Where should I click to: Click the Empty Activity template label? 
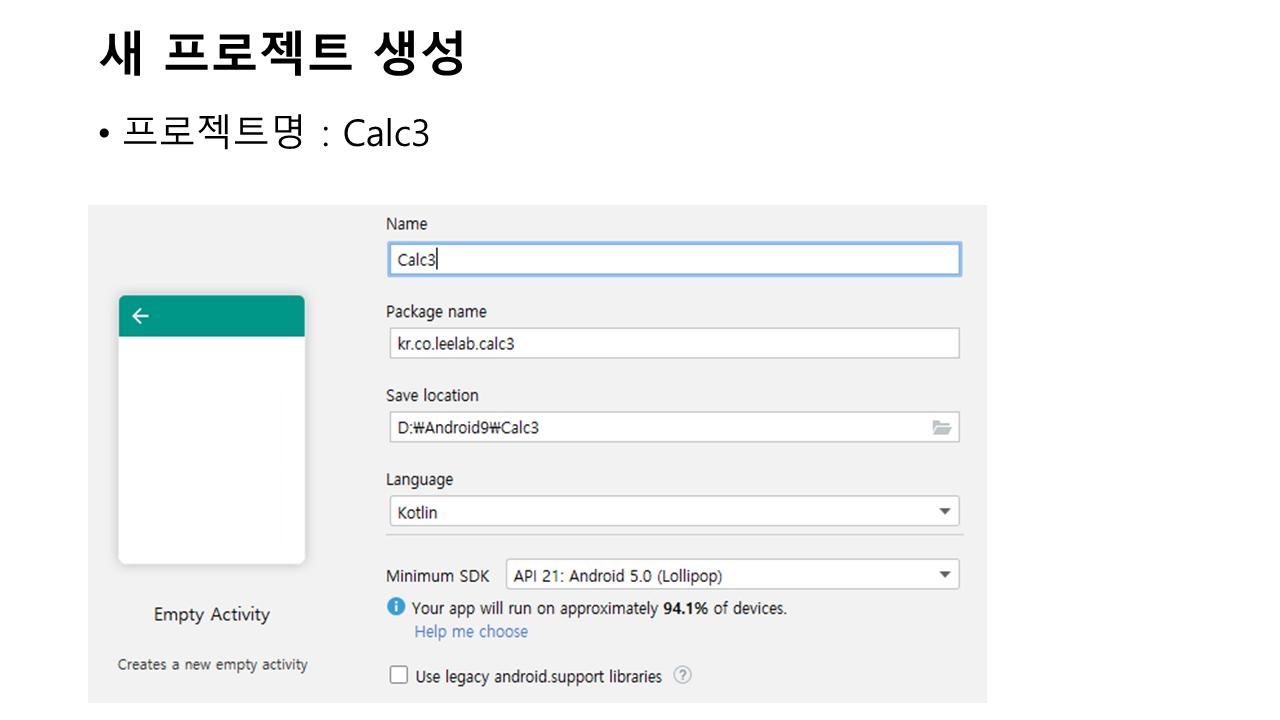(x=212, y=615)
